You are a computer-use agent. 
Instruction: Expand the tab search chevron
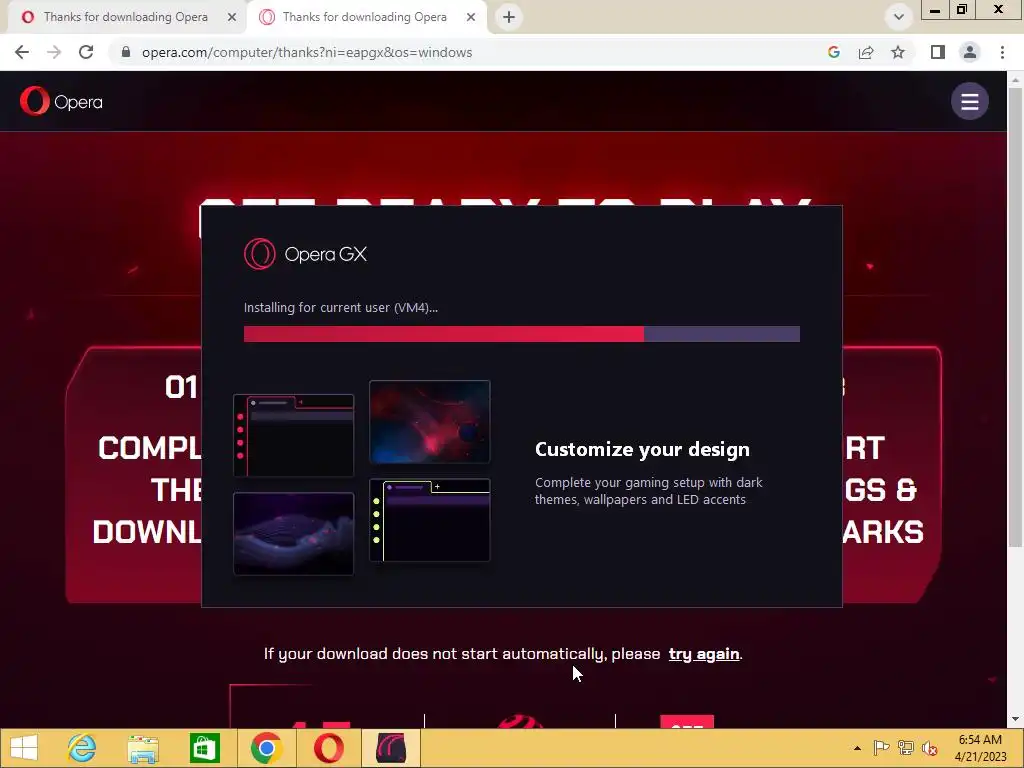[899, 17]
